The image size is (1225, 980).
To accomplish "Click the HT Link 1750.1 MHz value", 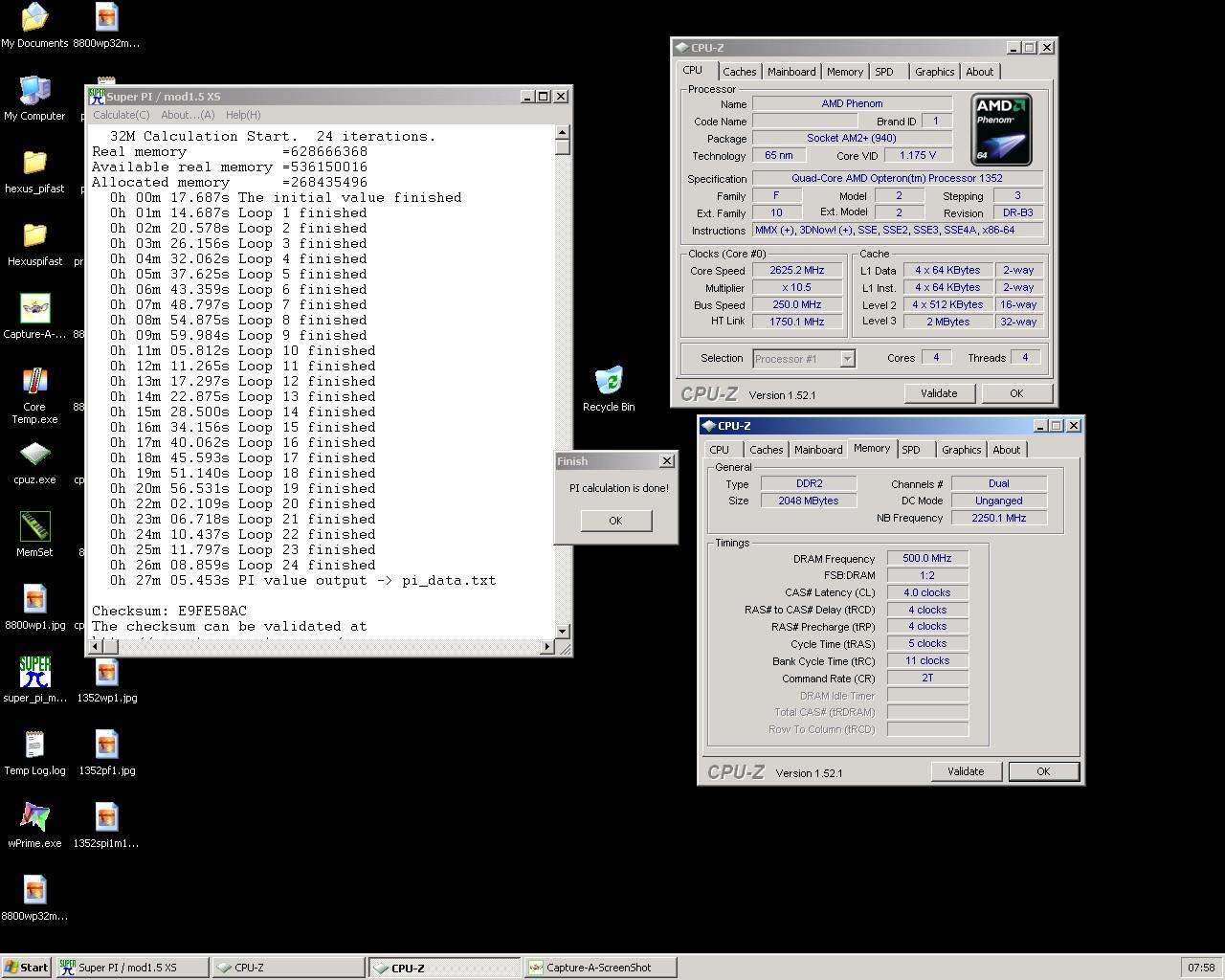I will click(797, 322).
